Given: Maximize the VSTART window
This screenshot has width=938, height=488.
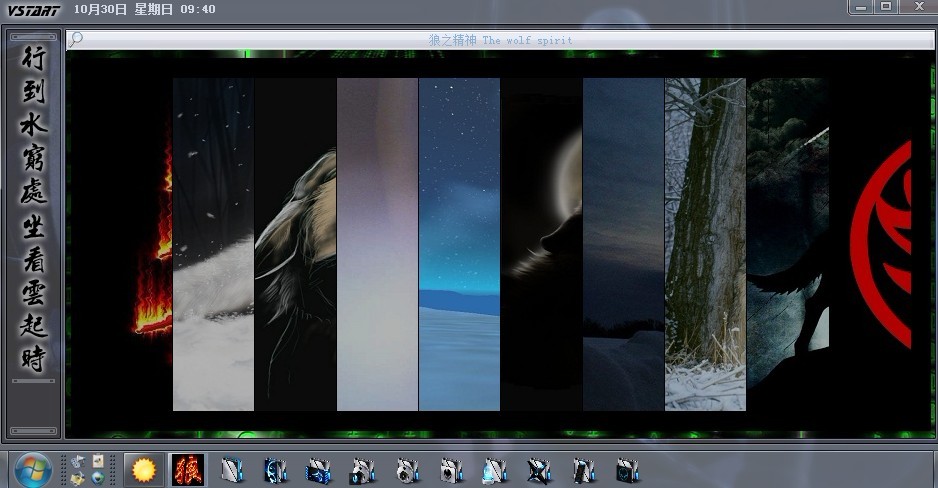Looking at the screenshot, I should click(886, 7).
